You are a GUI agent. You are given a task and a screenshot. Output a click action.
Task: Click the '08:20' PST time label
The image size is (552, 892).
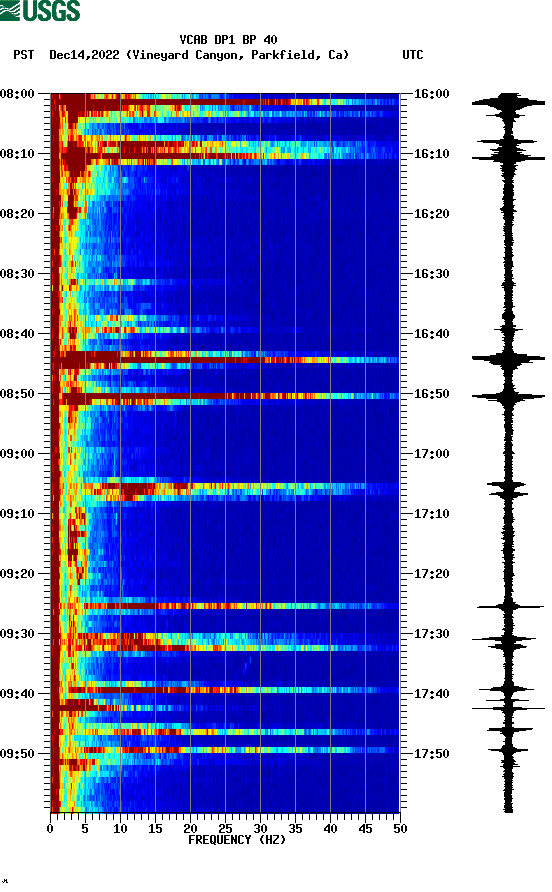coord(17,214)
